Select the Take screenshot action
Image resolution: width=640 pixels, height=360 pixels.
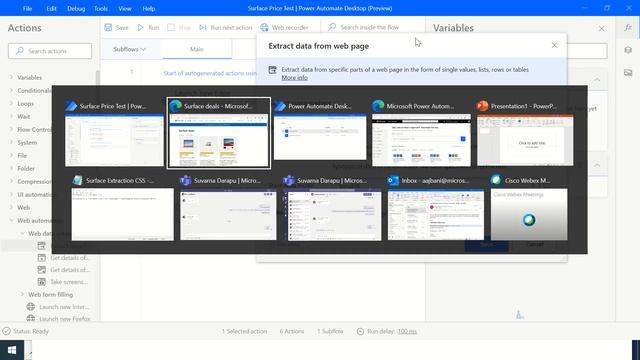63,282
